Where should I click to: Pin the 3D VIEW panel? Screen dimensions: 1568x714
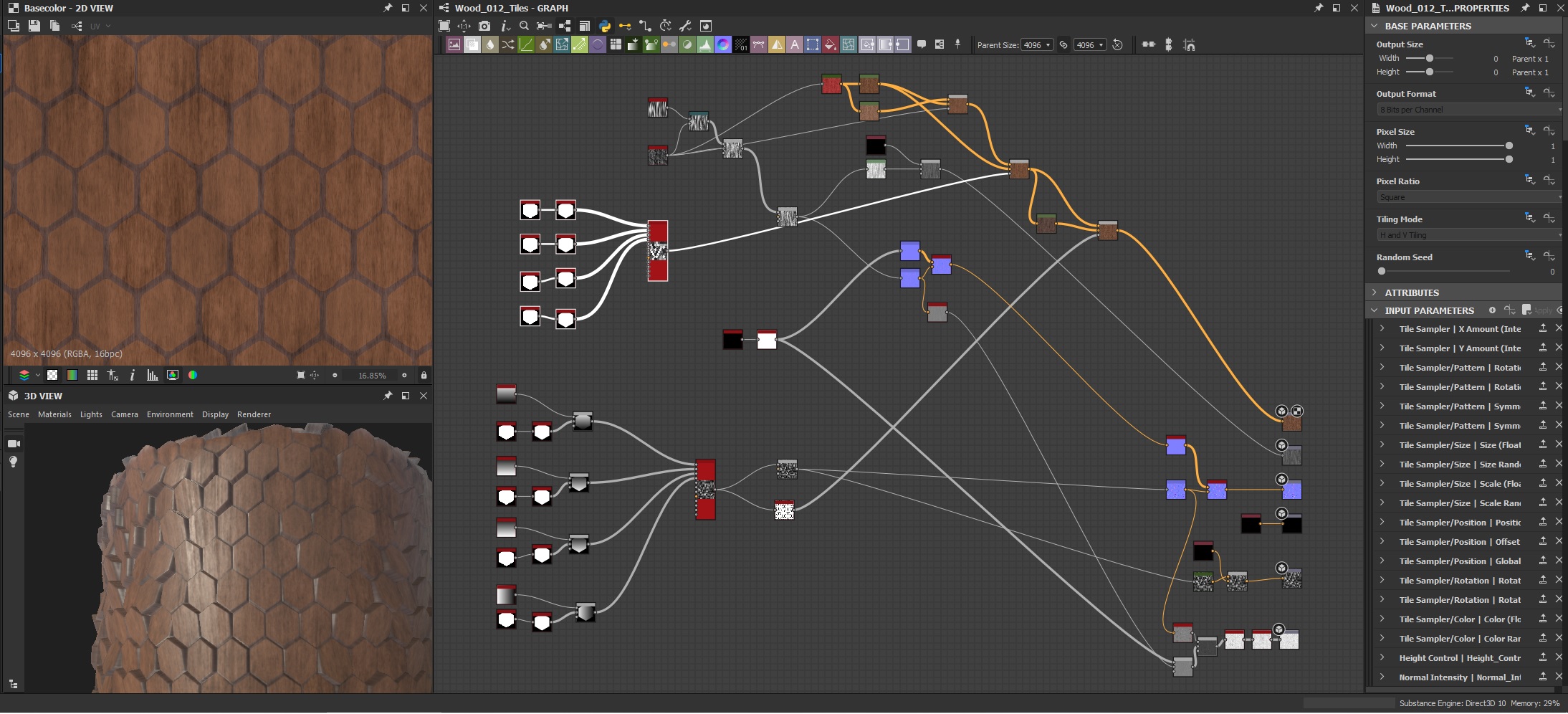click(388, 396)
